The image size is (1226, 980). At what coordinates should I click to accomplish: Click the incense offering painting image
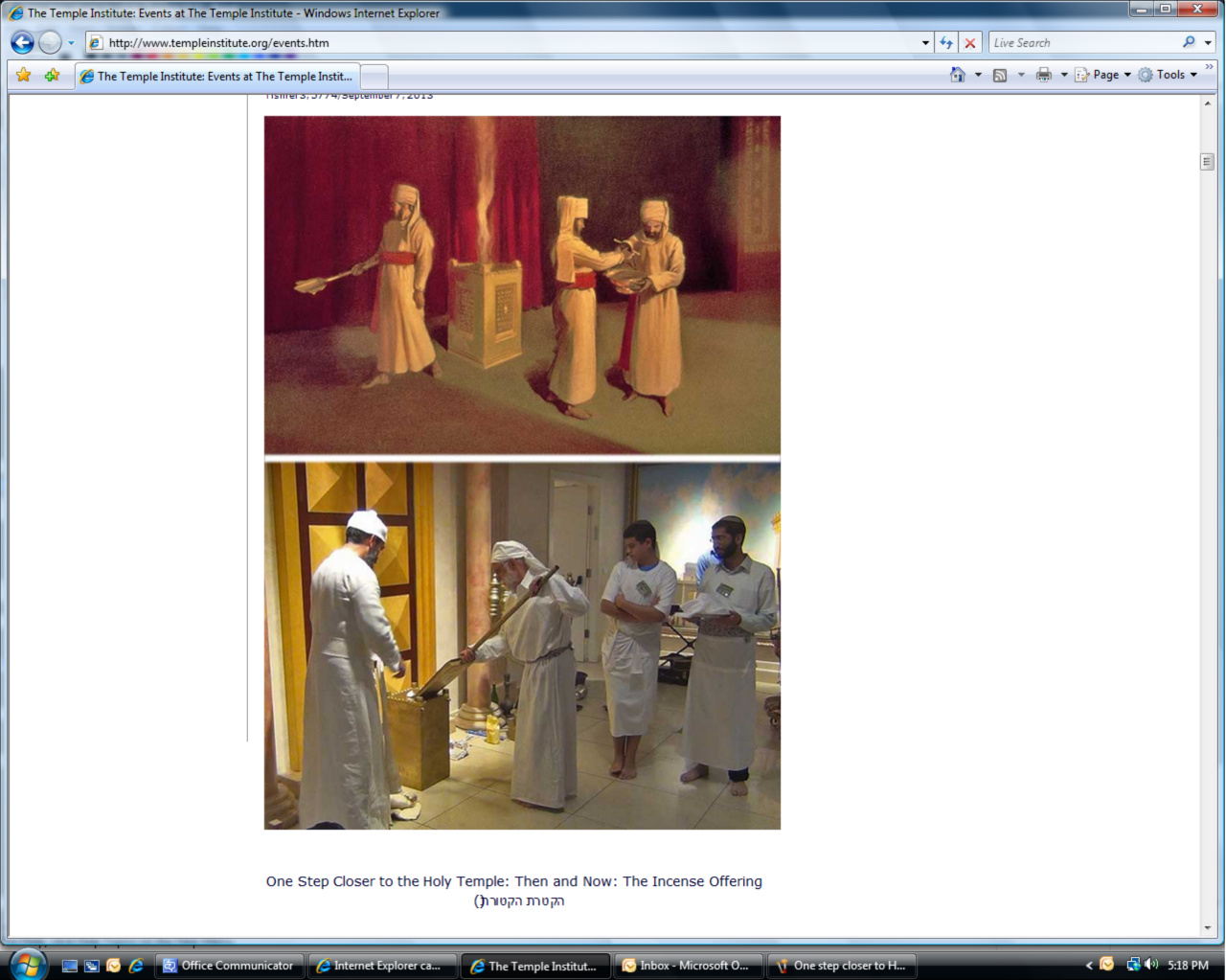click(x=522, y=285)
